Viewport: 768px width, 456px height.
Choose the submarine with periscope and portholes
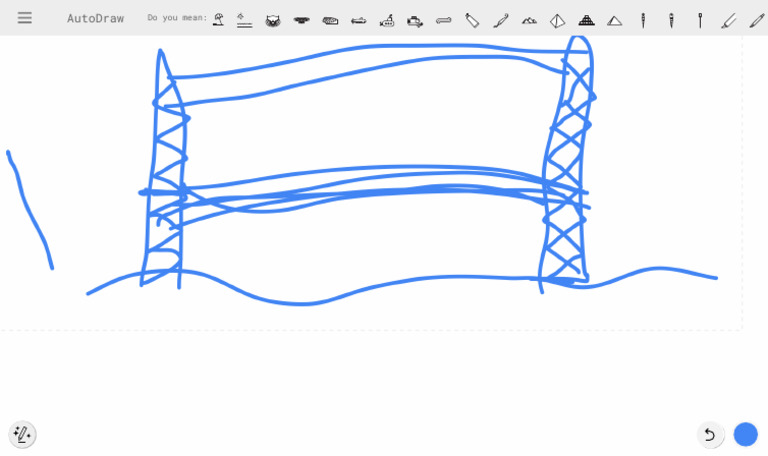(387, 21)
